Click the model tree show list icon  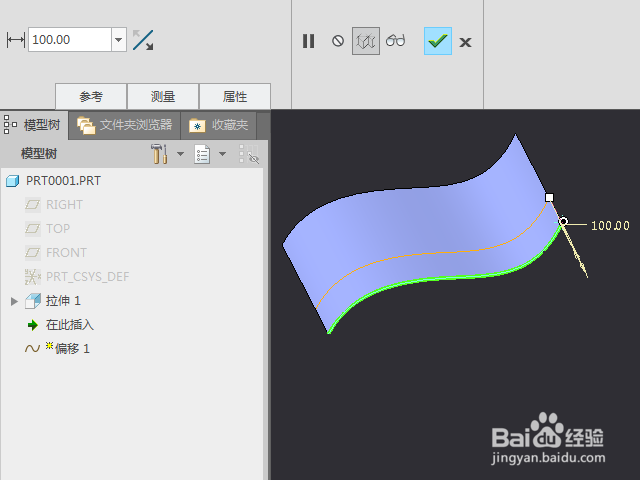click(x=202, y=154)
